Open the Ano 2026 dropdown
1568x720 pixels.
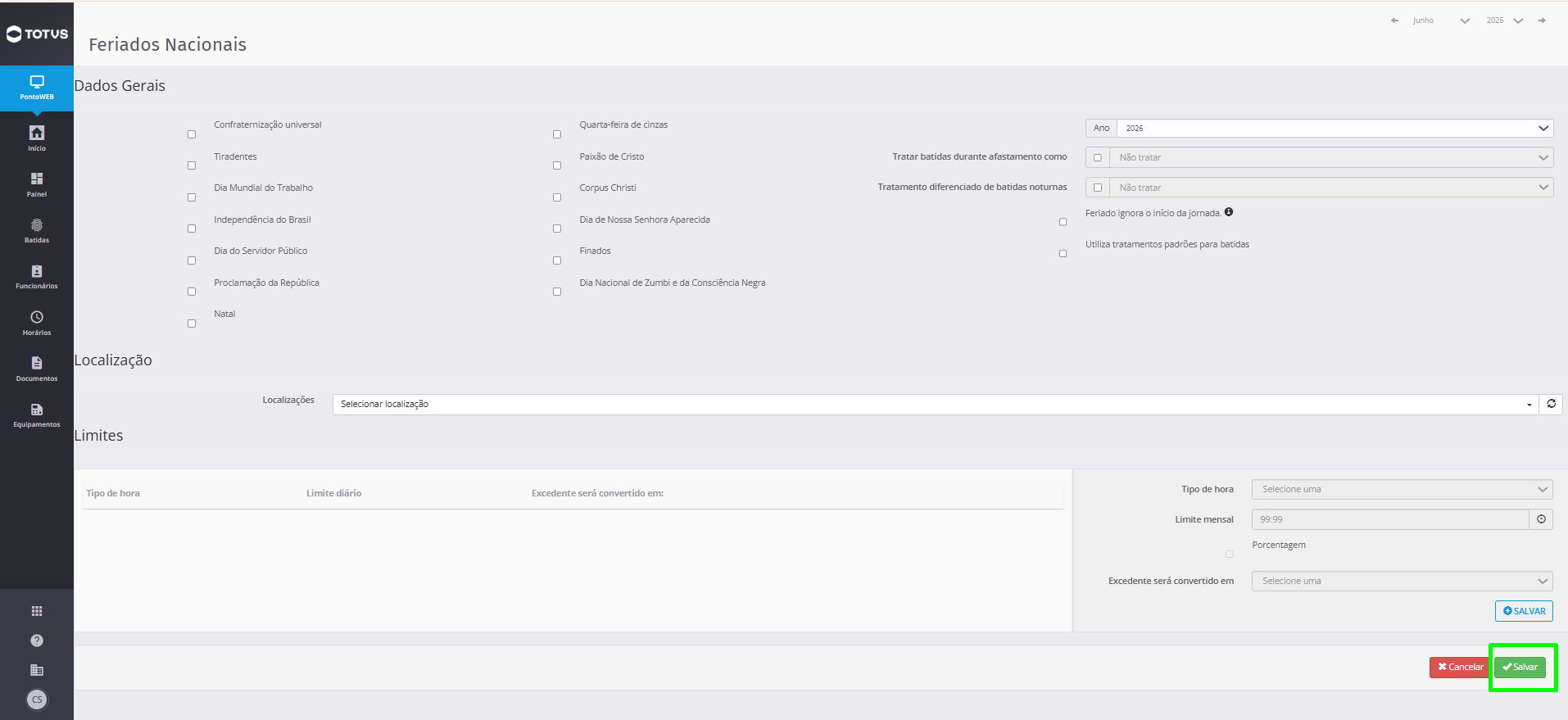1335,128
